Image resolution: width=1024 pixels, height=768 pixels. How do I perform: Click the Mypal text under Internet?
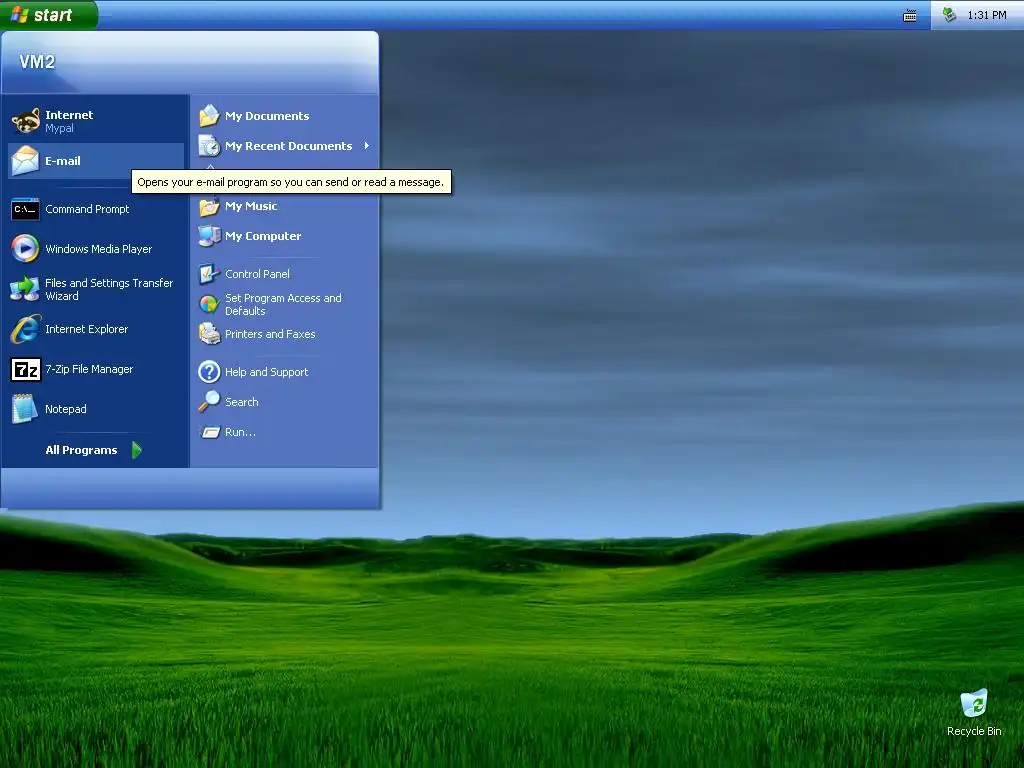point(59,128)
